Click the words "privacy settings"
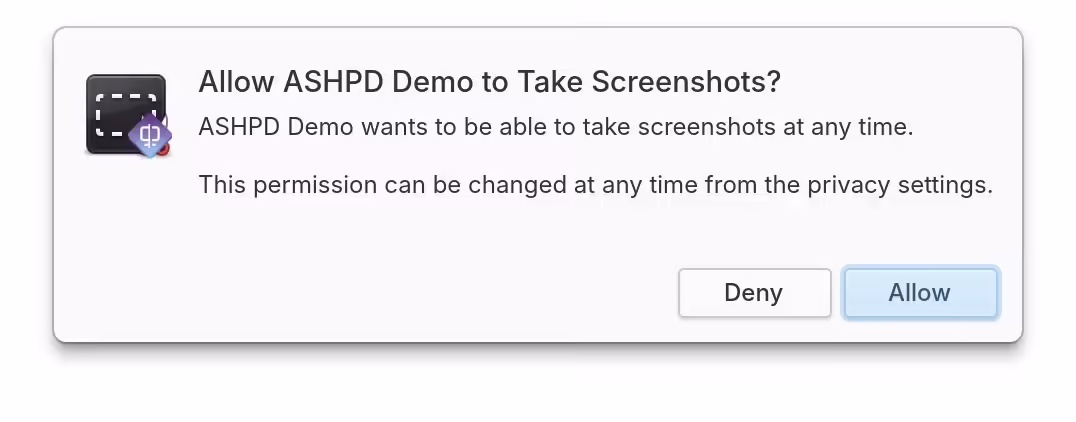 tap(919, 185)
